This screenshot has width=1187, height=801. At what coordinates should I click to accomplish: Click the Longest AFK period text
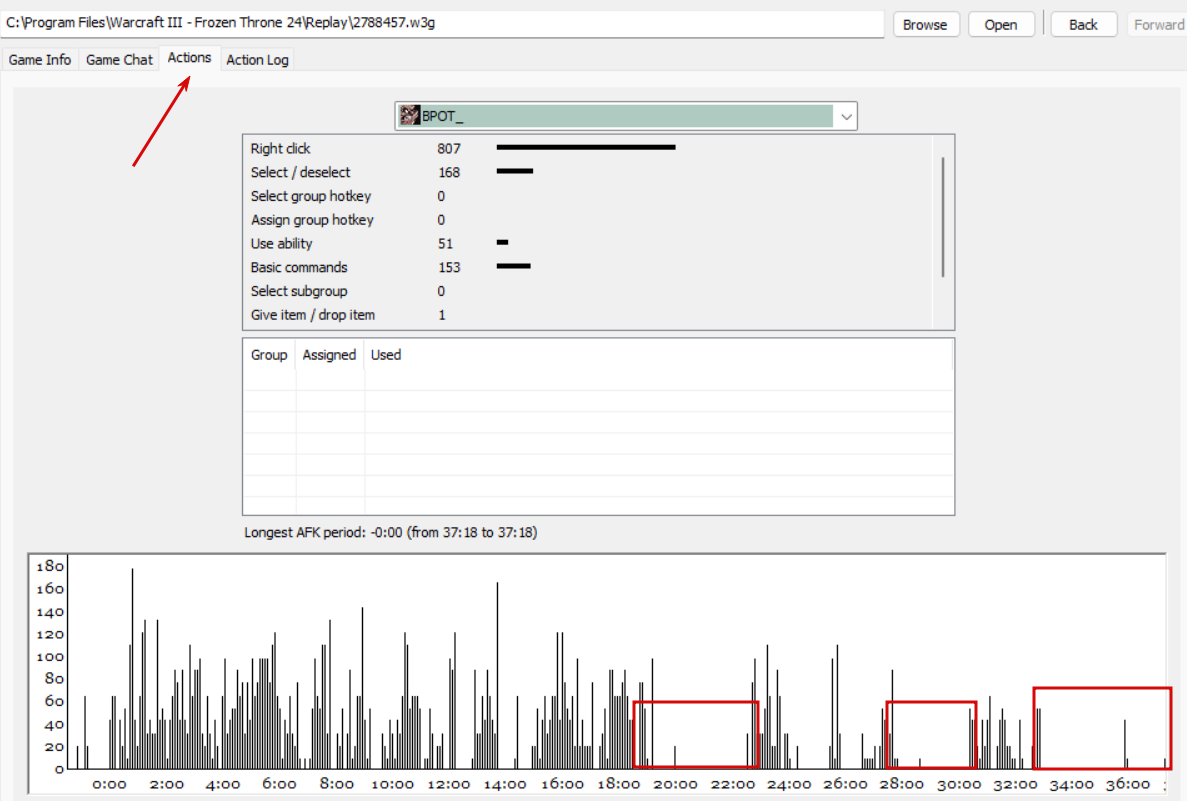[391, 532]
